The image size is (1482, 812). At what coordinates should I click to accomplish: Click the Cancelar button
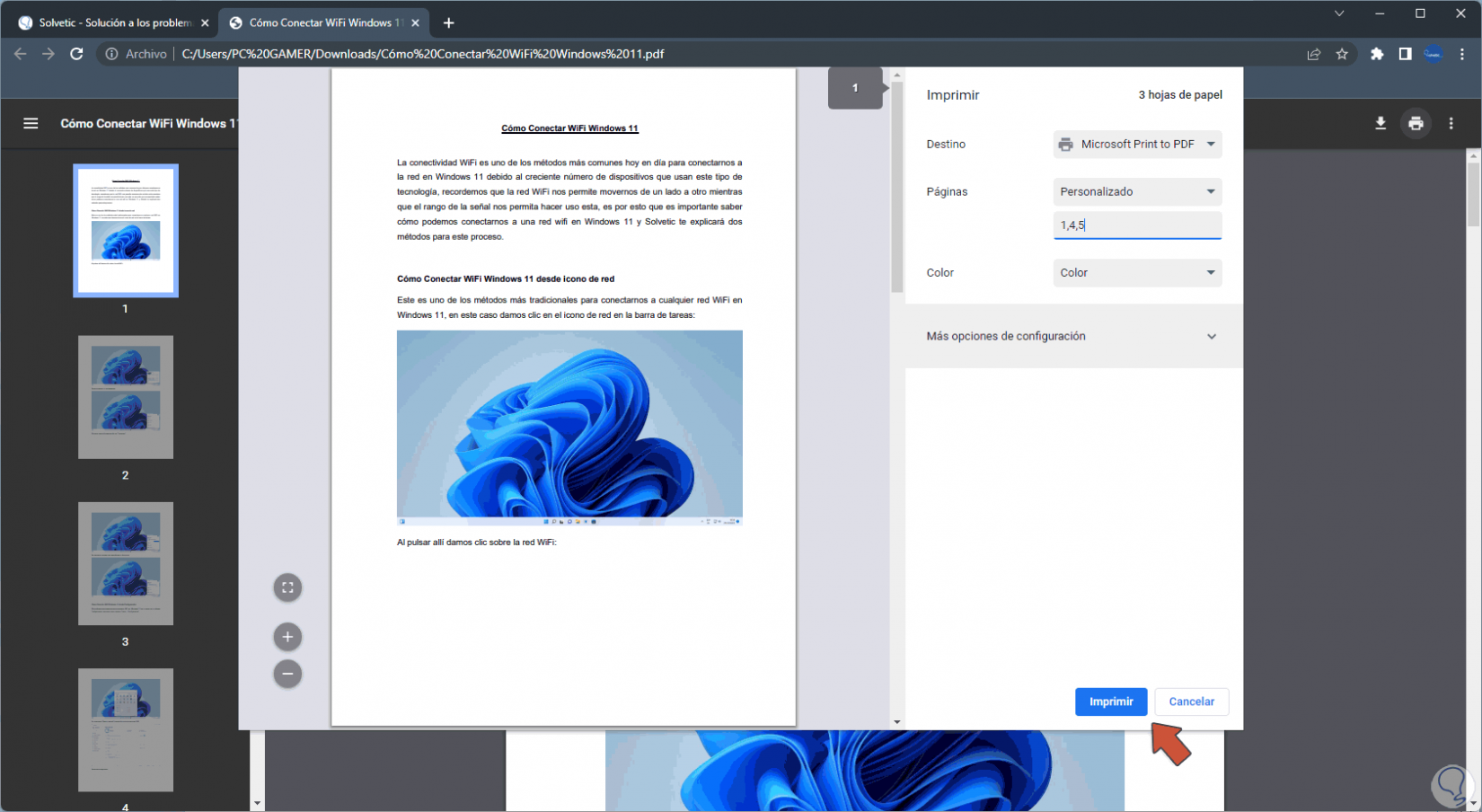point(1191,702)
